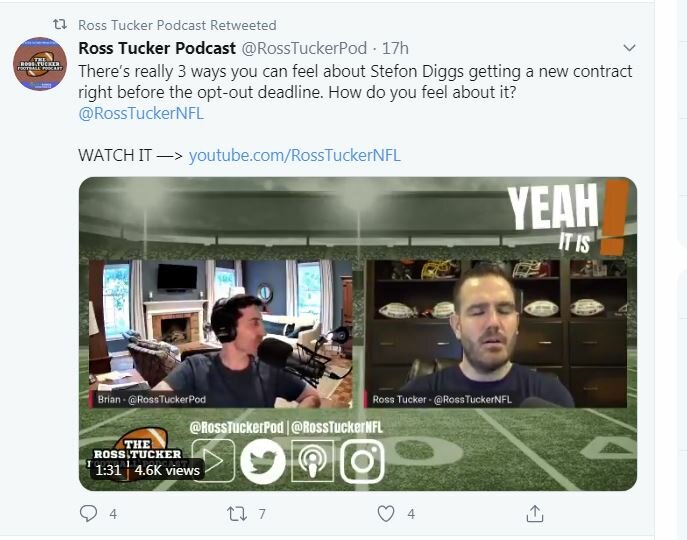This screenshot has height=540, width=687.
Task: Click the reply speech bubble icon
Action: [89, 513]
